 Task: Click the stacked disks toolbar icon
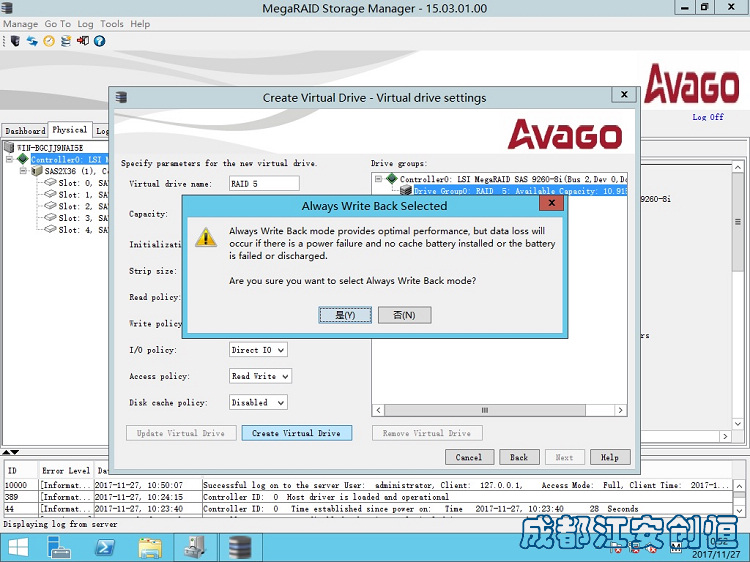(x=66, y=41)
